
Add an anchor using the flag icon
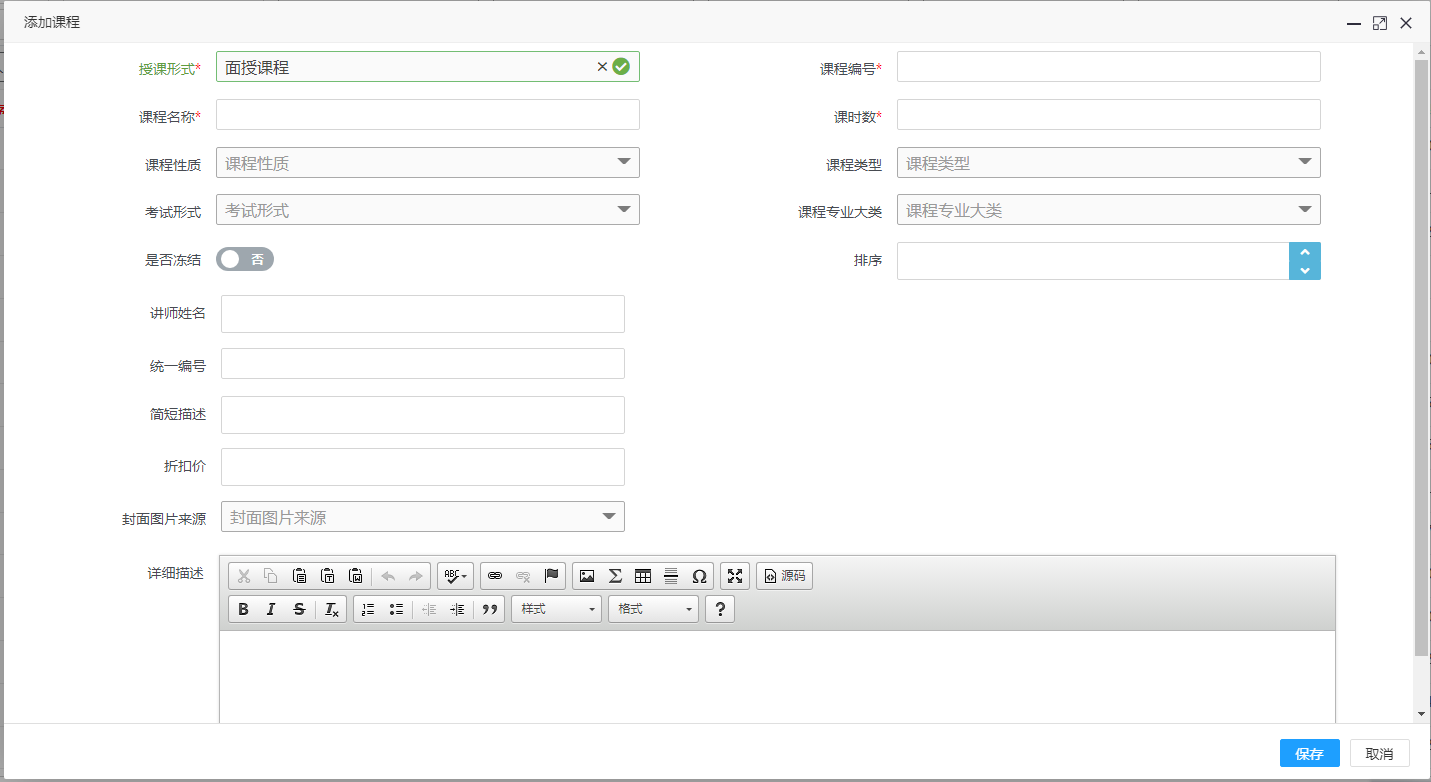pos(551,576)
